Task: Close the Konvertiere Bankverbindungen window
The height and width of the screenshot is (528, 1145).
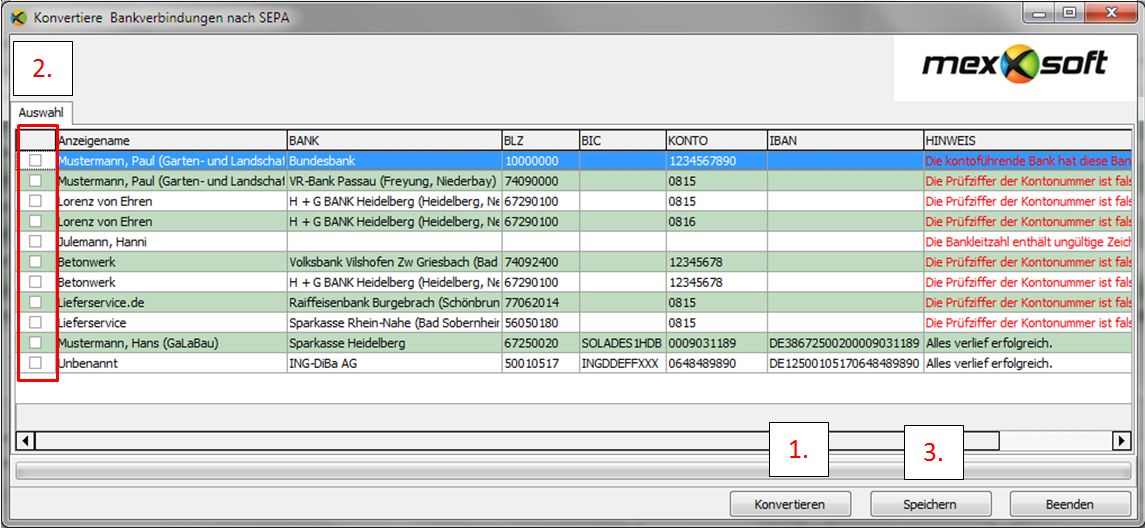Action: pyautogui.click(x=1112, y=12)
